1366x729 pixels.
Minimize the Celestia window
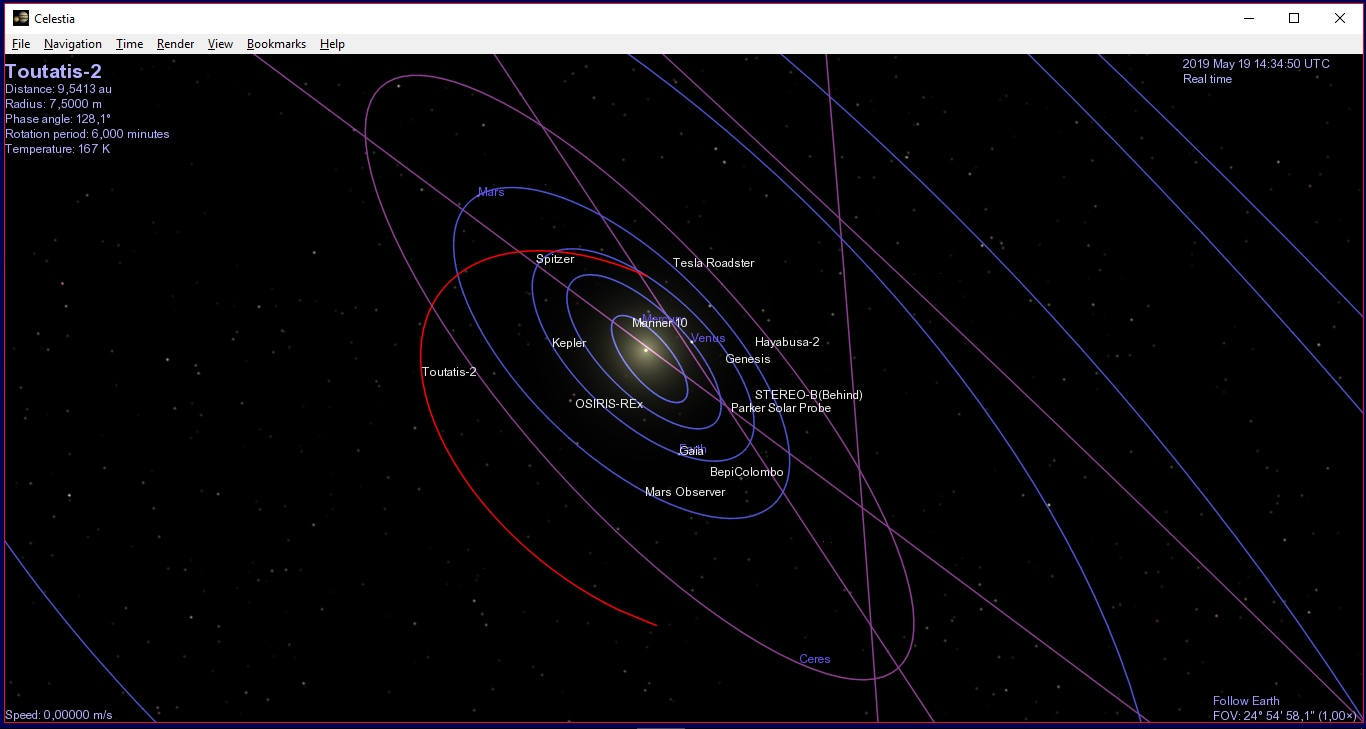[1249, 18]
